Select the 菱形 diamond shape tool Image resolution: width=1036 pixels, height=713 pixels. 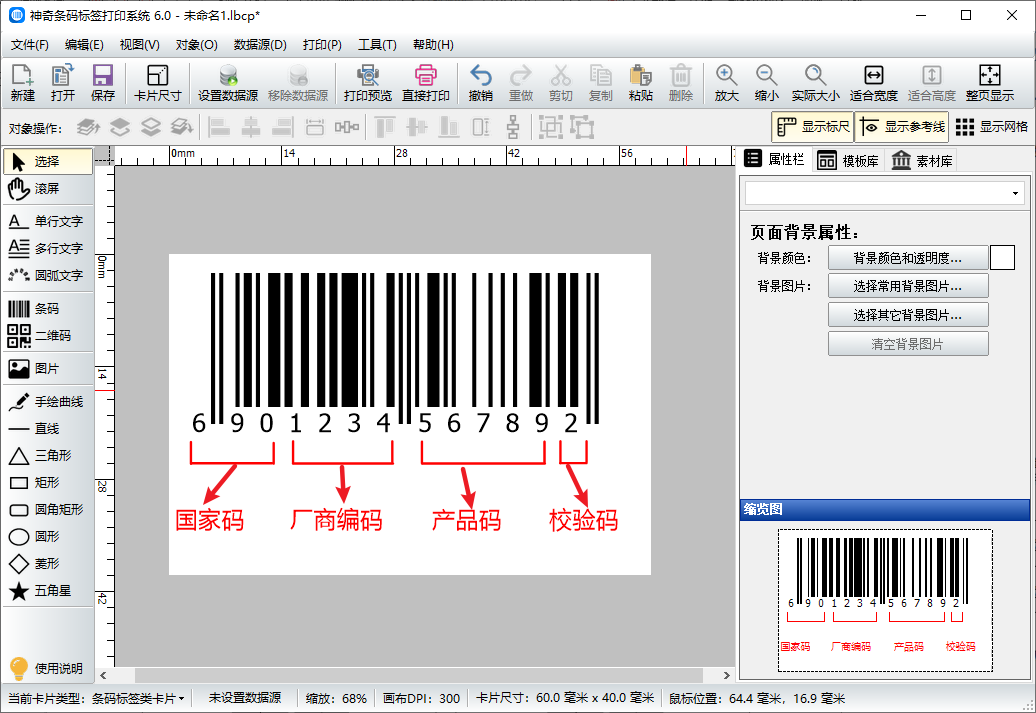[48, 564]
